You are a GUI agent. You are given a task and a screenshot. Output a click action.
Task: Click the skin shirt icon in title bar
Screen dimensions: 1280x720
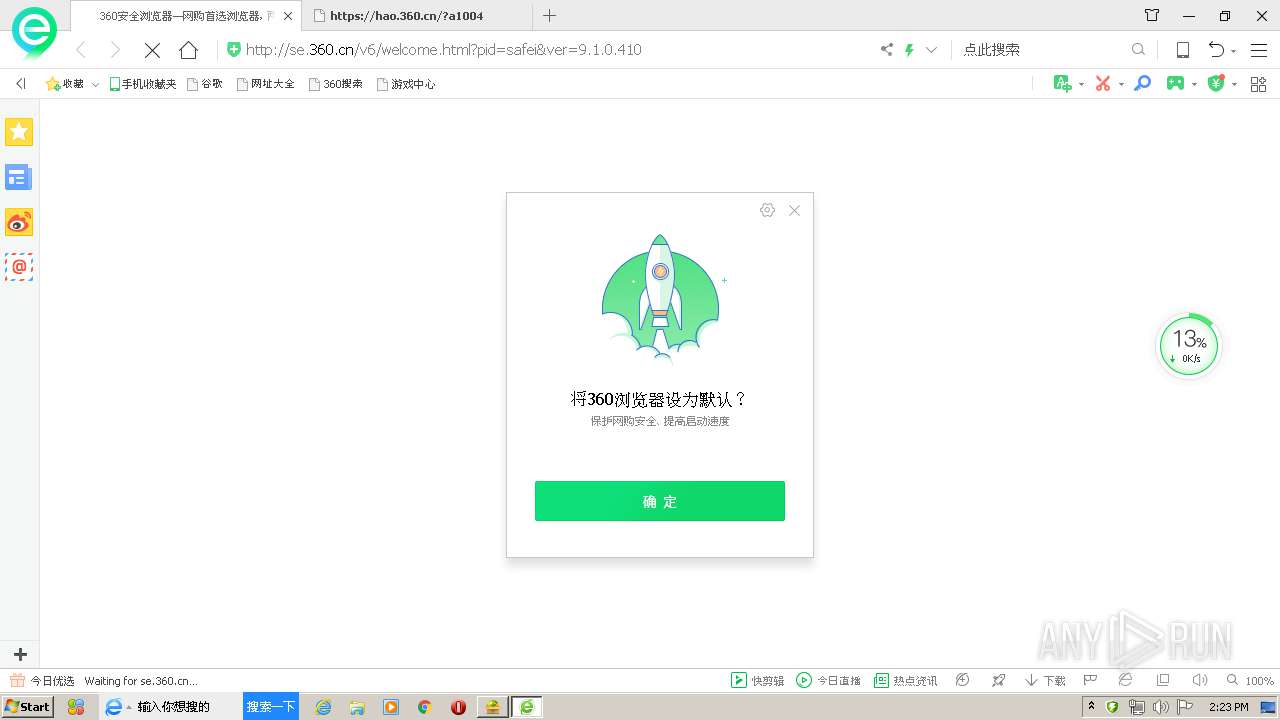coord(1152,15)
